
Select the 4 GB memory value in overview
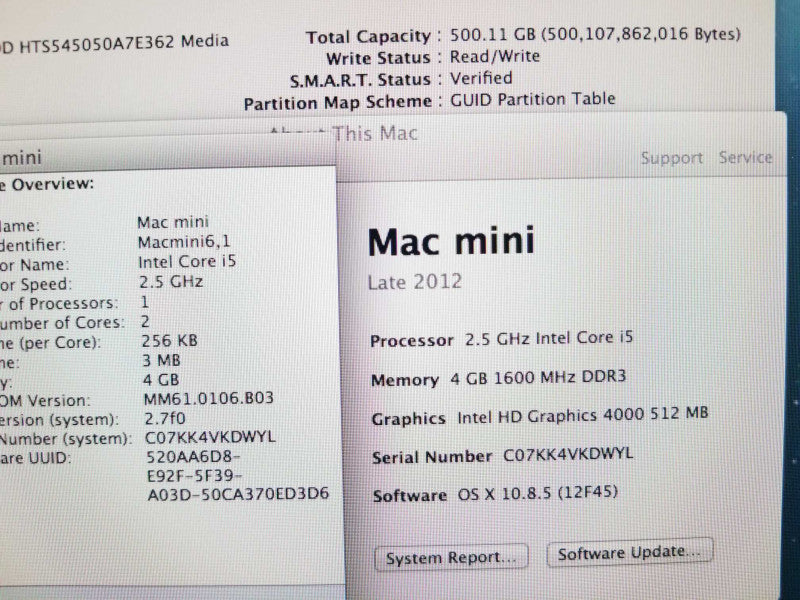[x=161, y=380]
